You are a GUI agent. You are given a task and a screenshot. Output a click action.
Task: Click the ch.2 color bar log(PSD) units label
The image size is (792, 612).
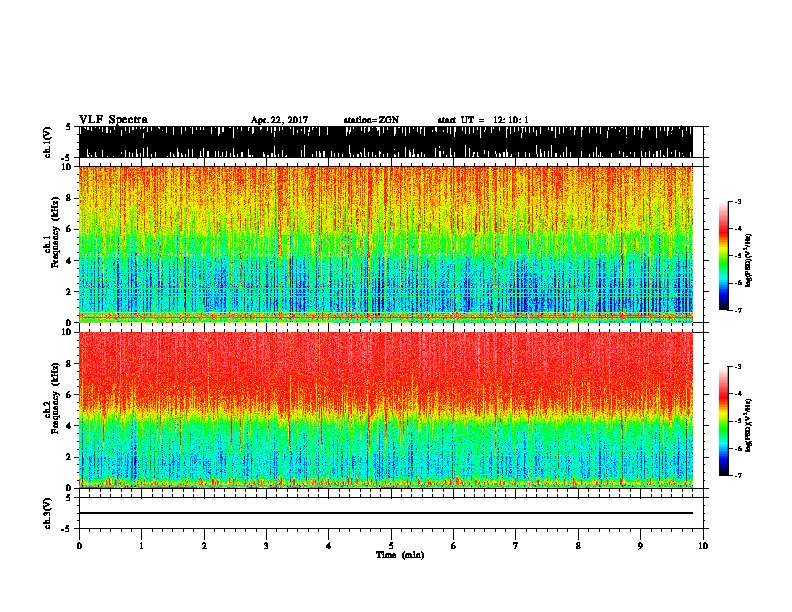748,425
